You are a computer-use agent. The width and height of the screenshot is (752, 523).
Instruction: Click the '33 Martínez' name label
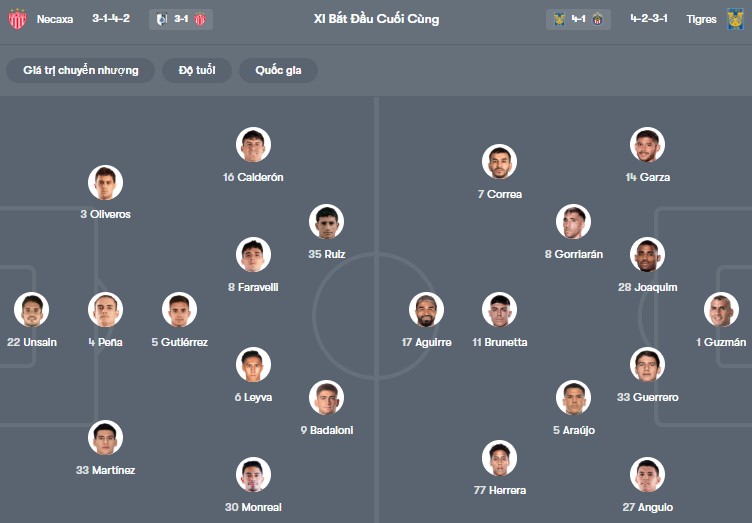(x=105, y=470)
